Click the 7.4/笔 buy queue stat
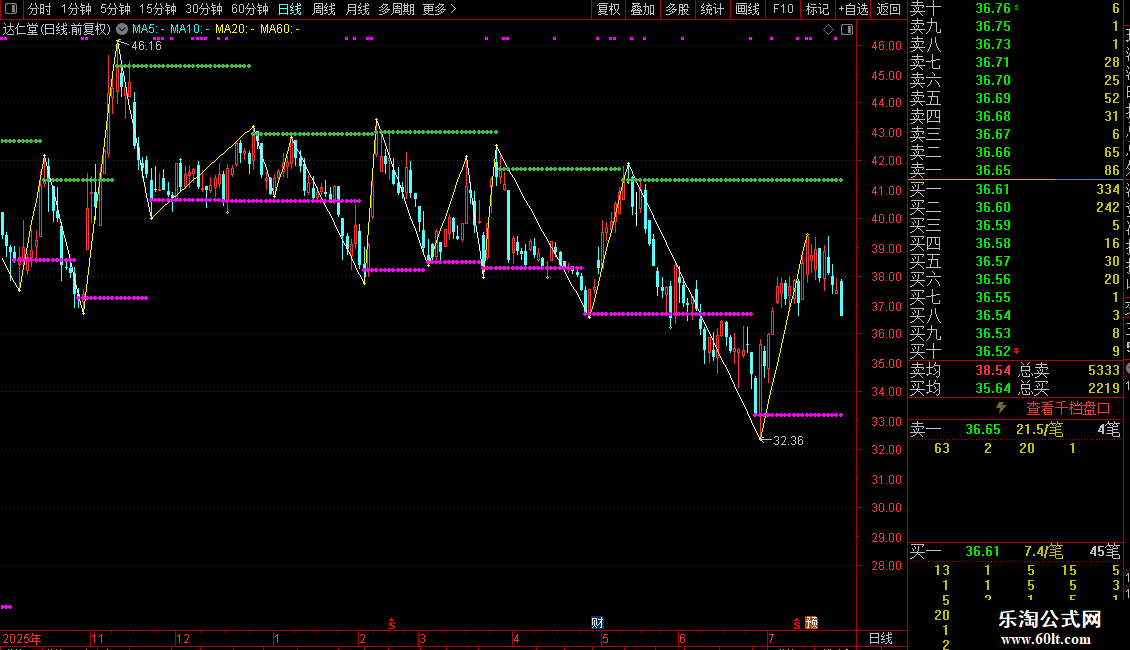 point(1044,551)
